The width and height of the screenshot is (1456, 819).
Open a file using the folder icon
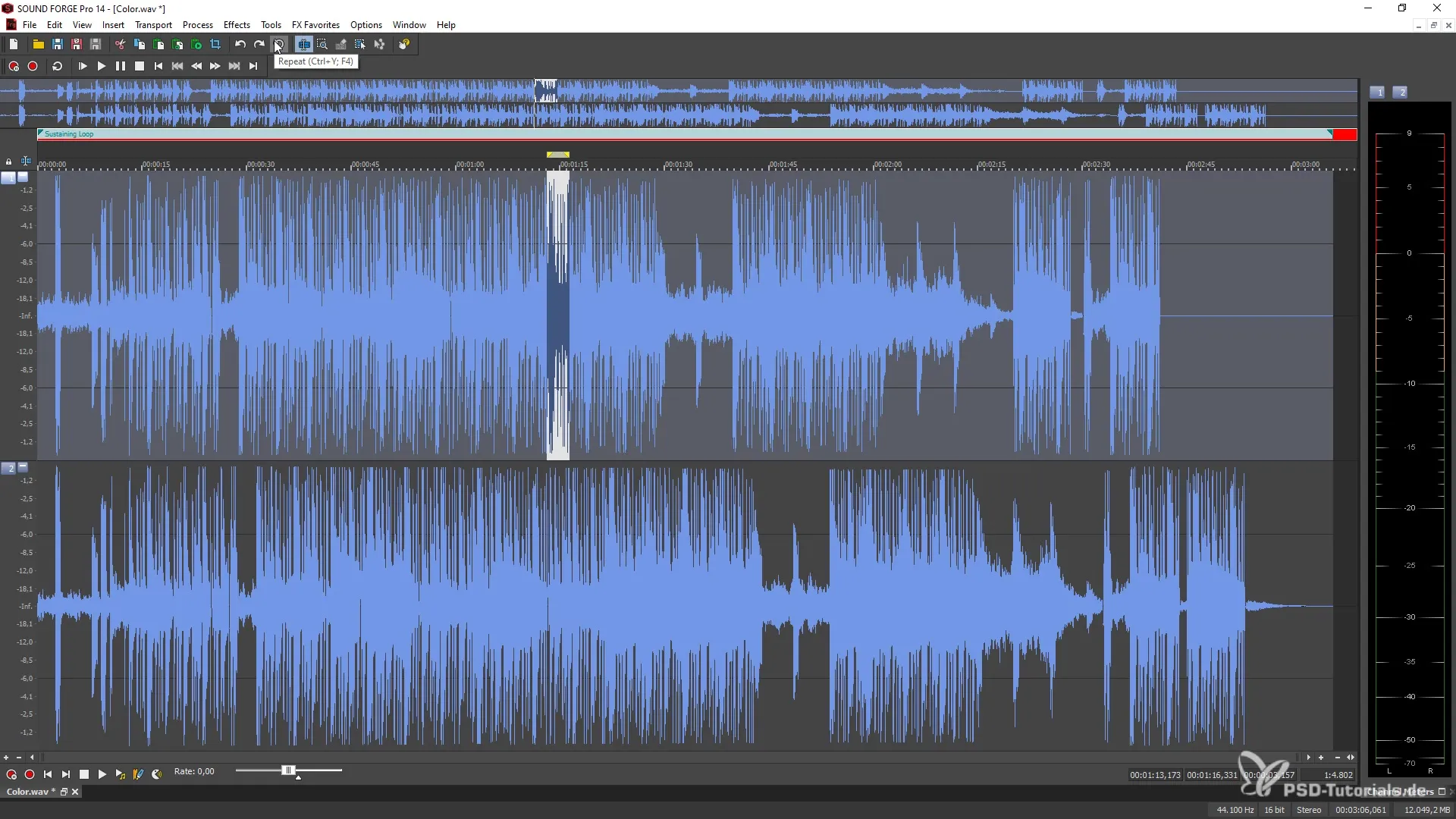click(x=38, y=44)
